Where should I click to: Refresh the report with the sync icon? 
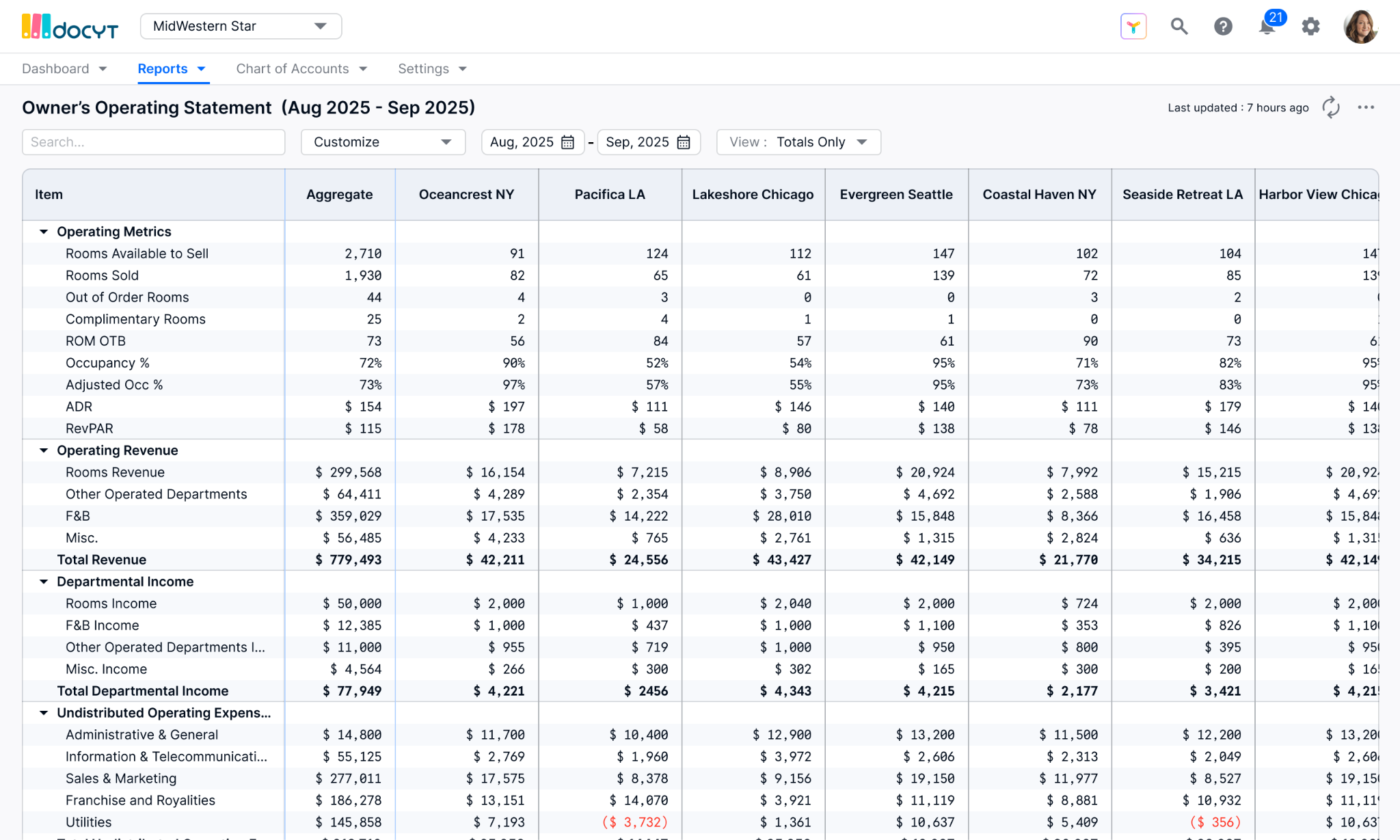tap(1330, 108)
